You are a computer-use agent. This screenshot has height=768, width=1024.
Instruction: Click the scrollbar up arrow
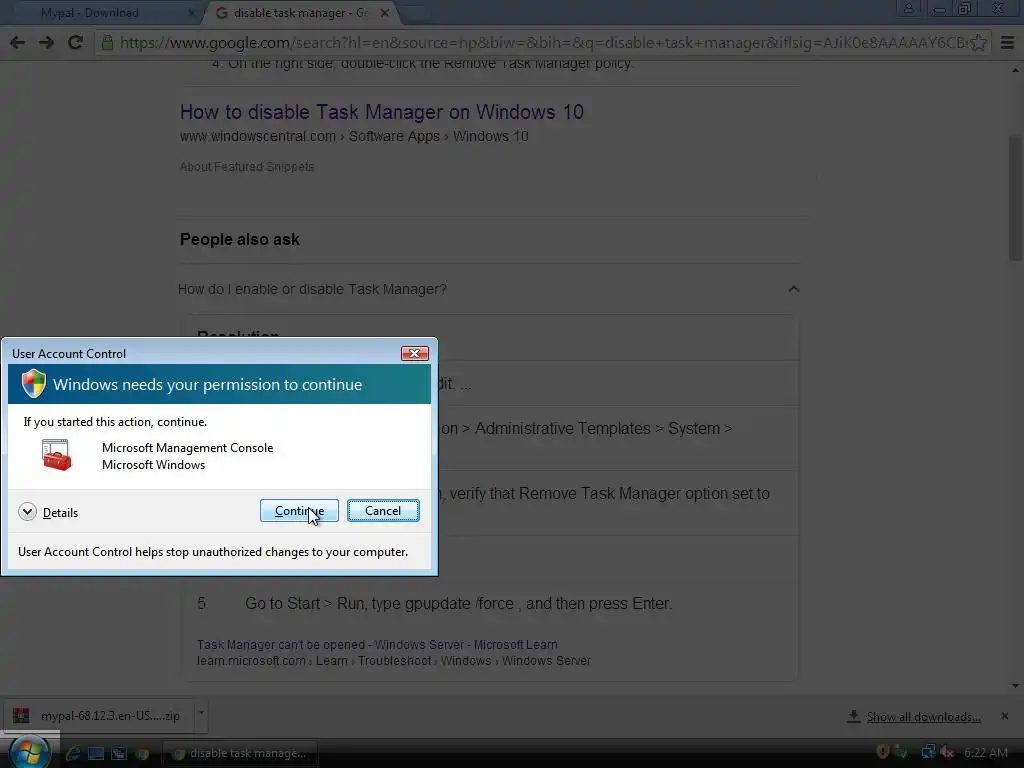coord(1015,70)
